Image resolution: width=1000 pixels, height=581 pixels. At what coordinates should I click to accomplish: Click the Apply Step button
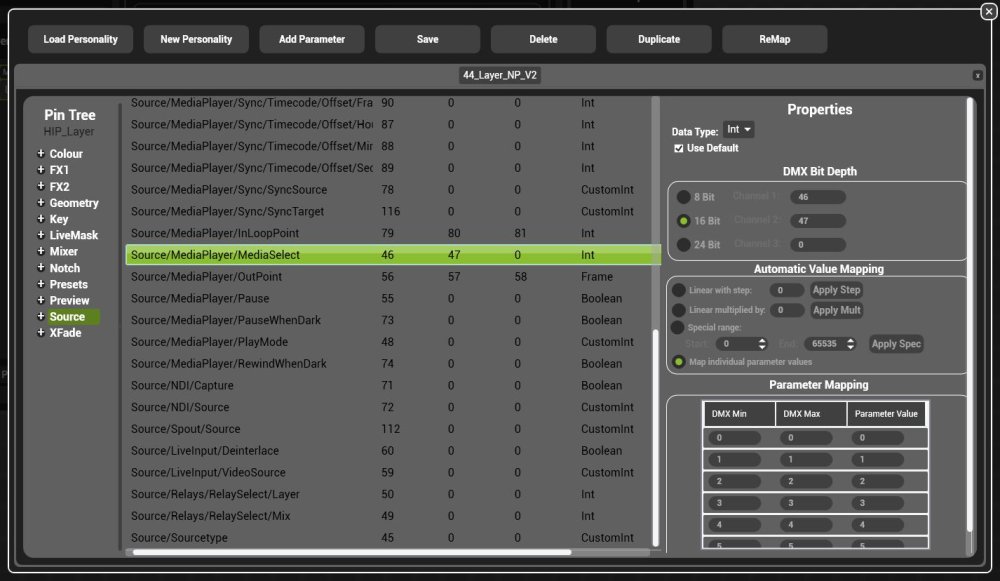pyautogui.click(x=836, y=290)
